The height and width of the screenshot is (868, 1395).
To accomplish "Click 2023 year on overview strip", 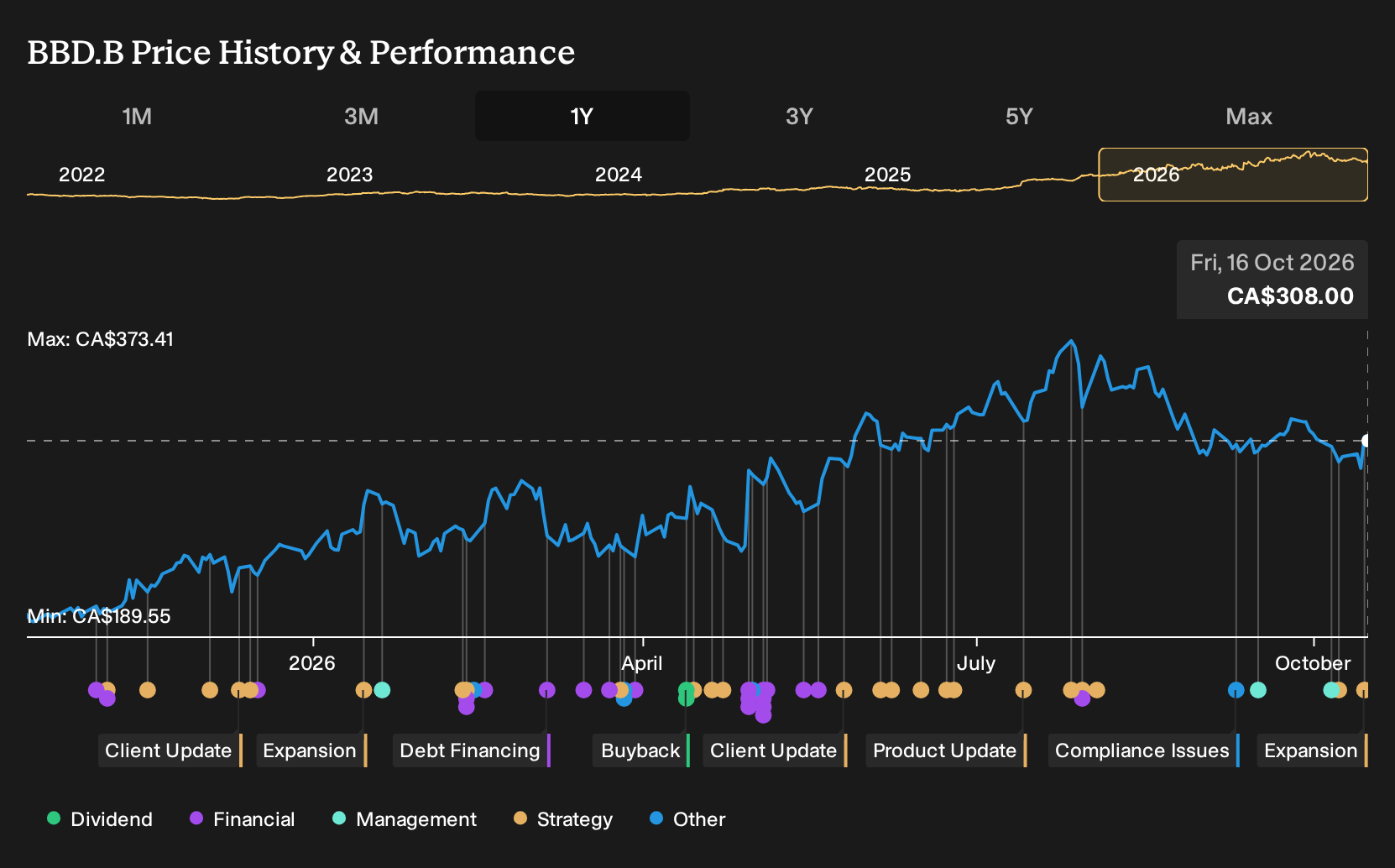I will pyautogui.click(x=349, y=175).
